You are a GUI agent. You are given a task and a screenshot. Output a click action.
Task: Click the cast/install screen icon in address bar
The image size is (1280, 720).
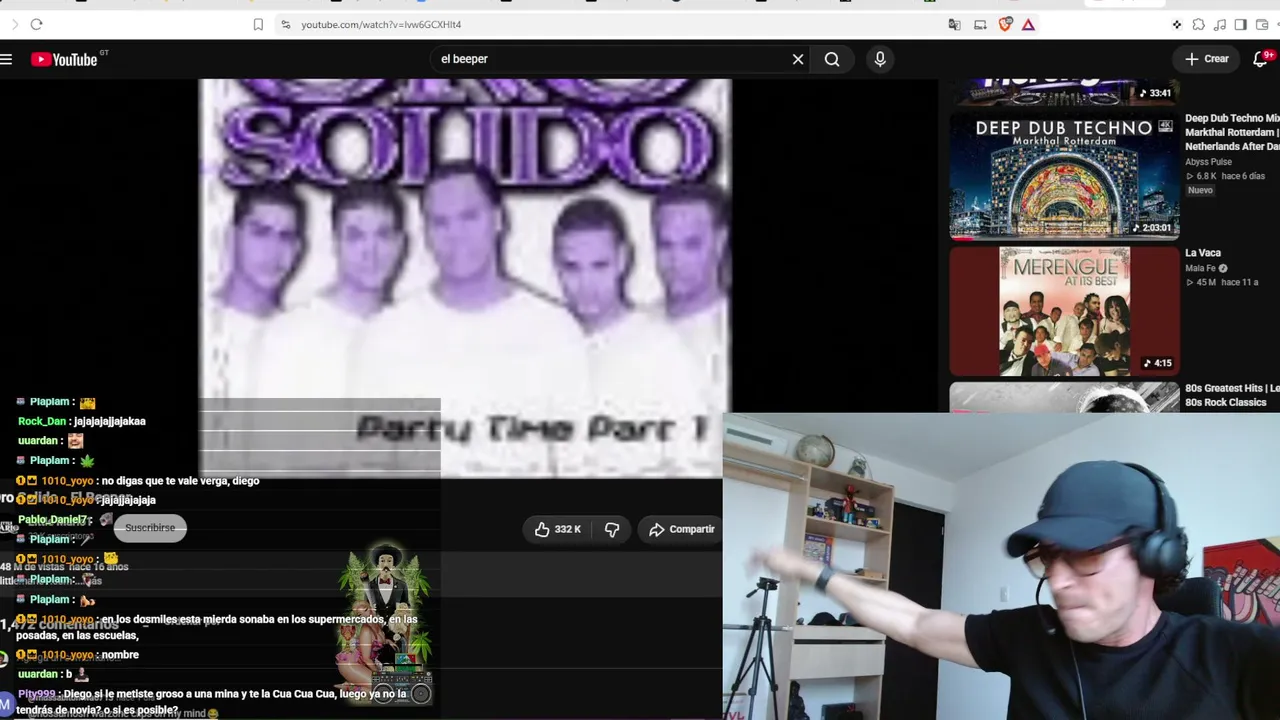(980, 24)
